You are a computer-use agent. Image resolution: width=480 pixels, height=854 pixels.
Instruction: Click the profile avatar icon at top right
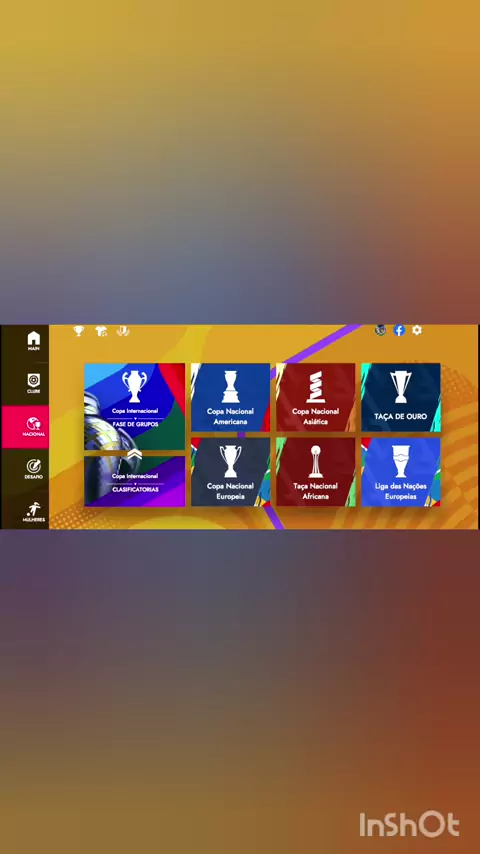pos(381,330)
